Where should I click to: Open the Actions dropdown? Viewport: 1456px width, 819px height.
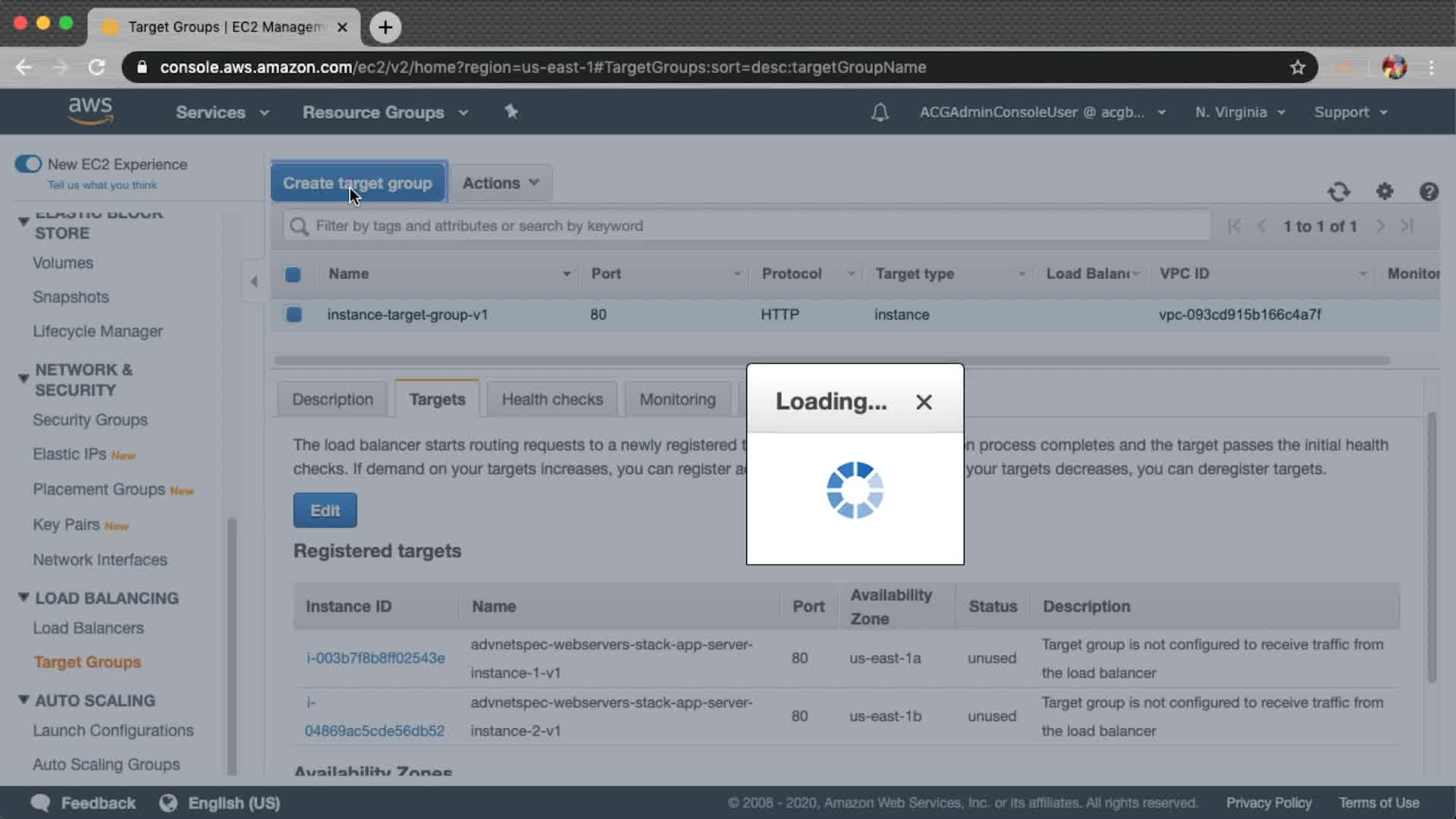coord(500,183)
